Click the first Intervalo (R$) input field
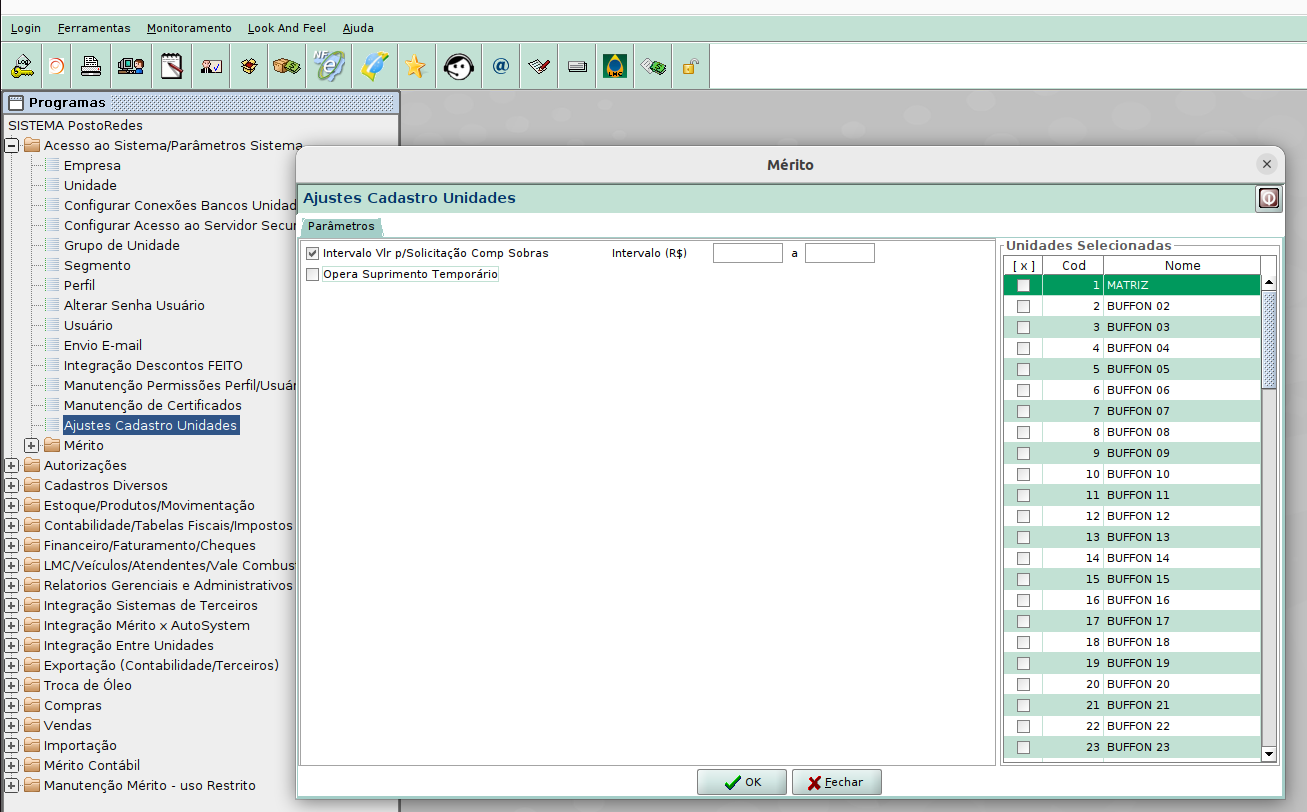Screen dimensions: 1307x812 pyautogui.click(x=747, y=254)
